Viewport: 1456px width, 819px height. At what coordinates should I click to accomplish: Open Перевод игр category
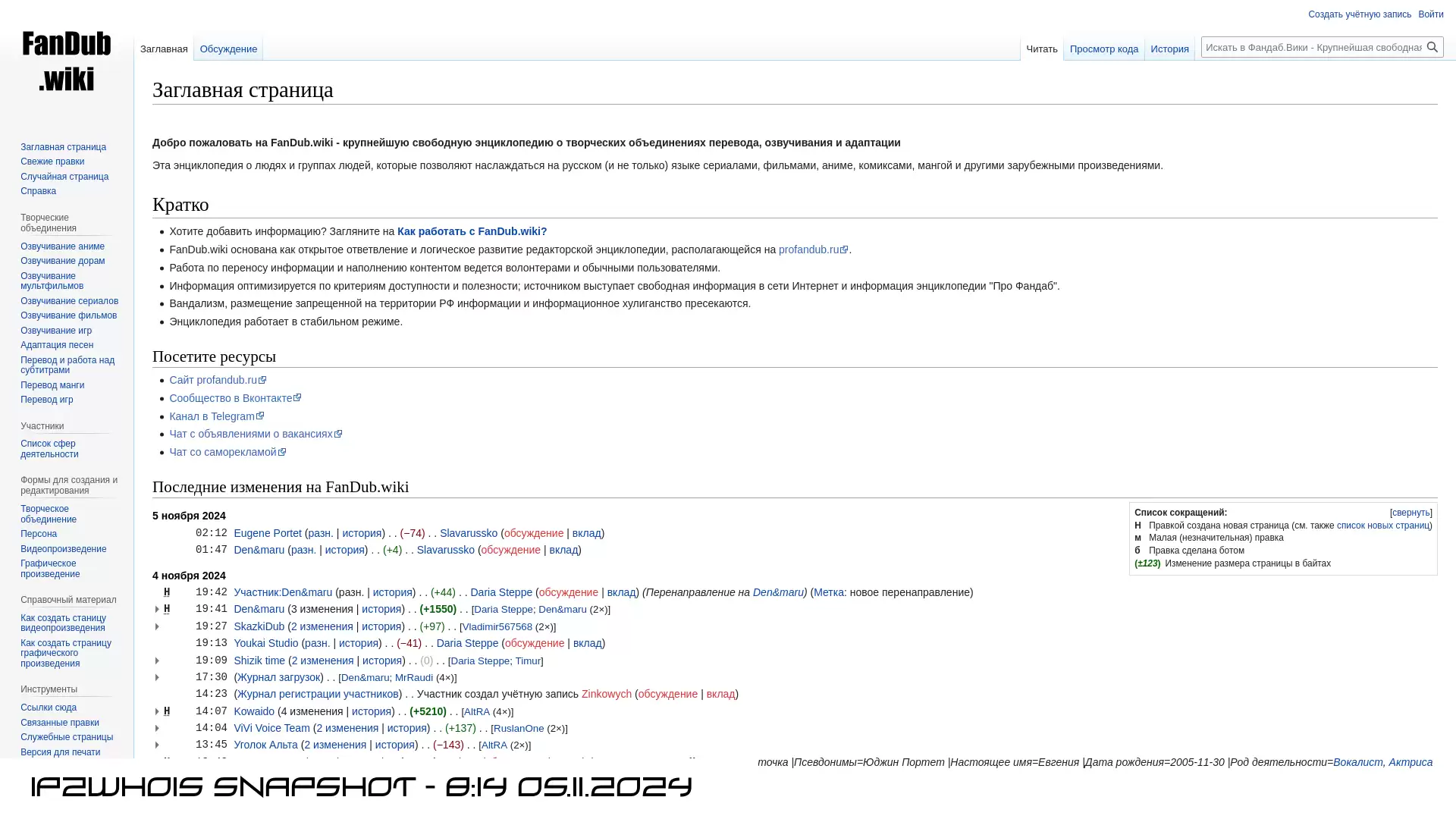tap(47, 400)
